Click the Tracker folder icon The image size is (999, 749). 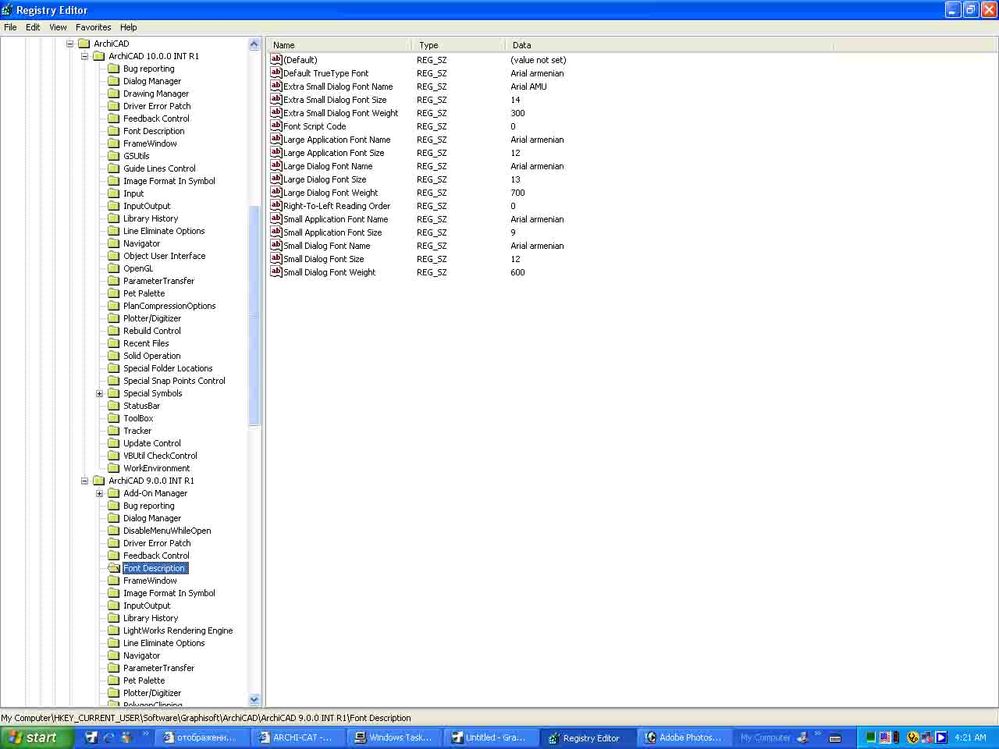click(x=113, y=431)
